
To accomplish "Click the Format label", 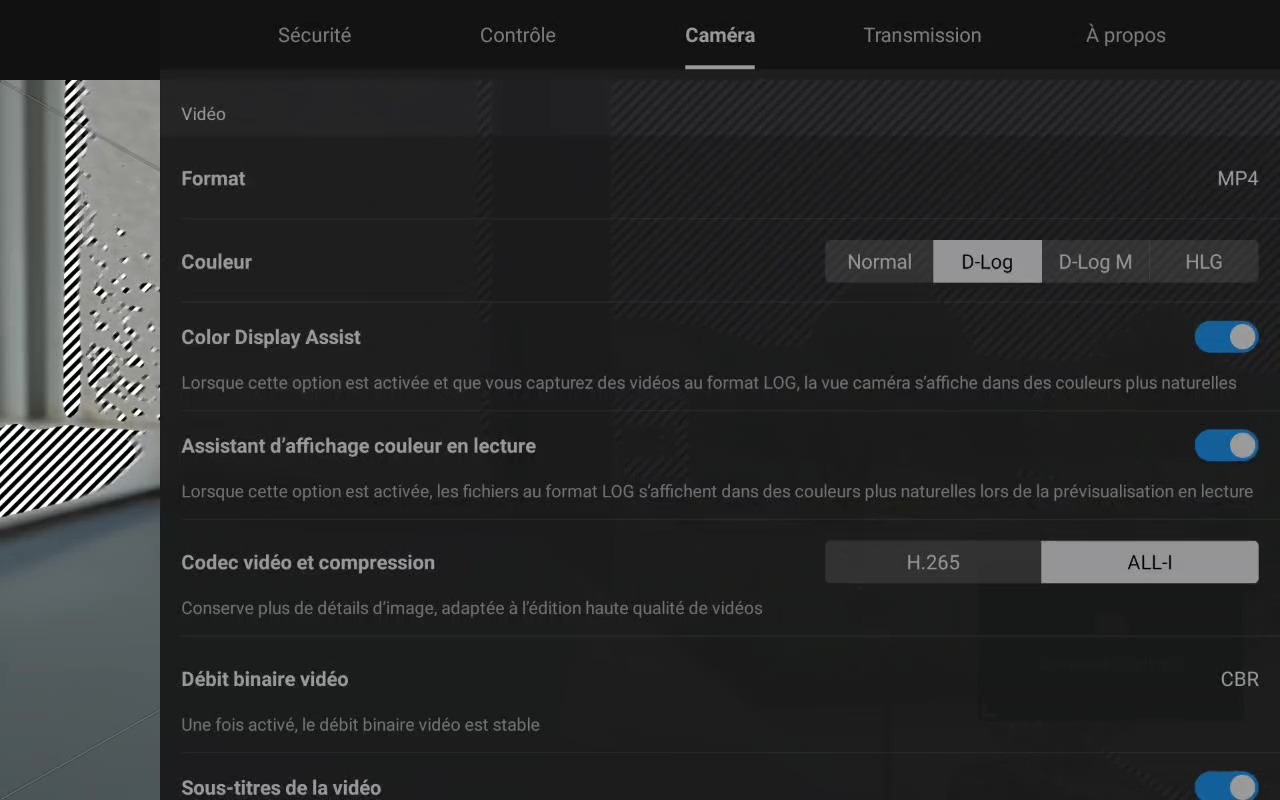I will coord(213,179).
